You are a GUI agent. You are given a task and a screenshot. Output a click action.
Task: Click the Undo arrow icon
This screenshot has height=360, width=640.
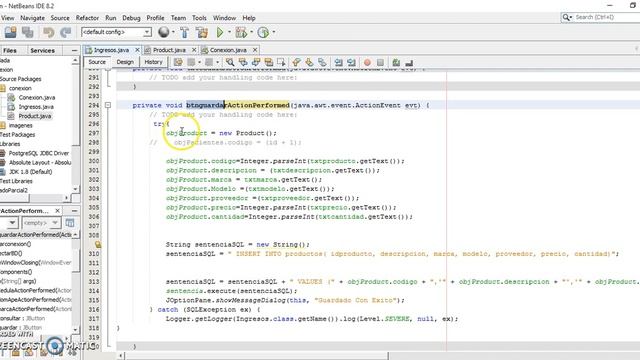click(x=49, y=32)
